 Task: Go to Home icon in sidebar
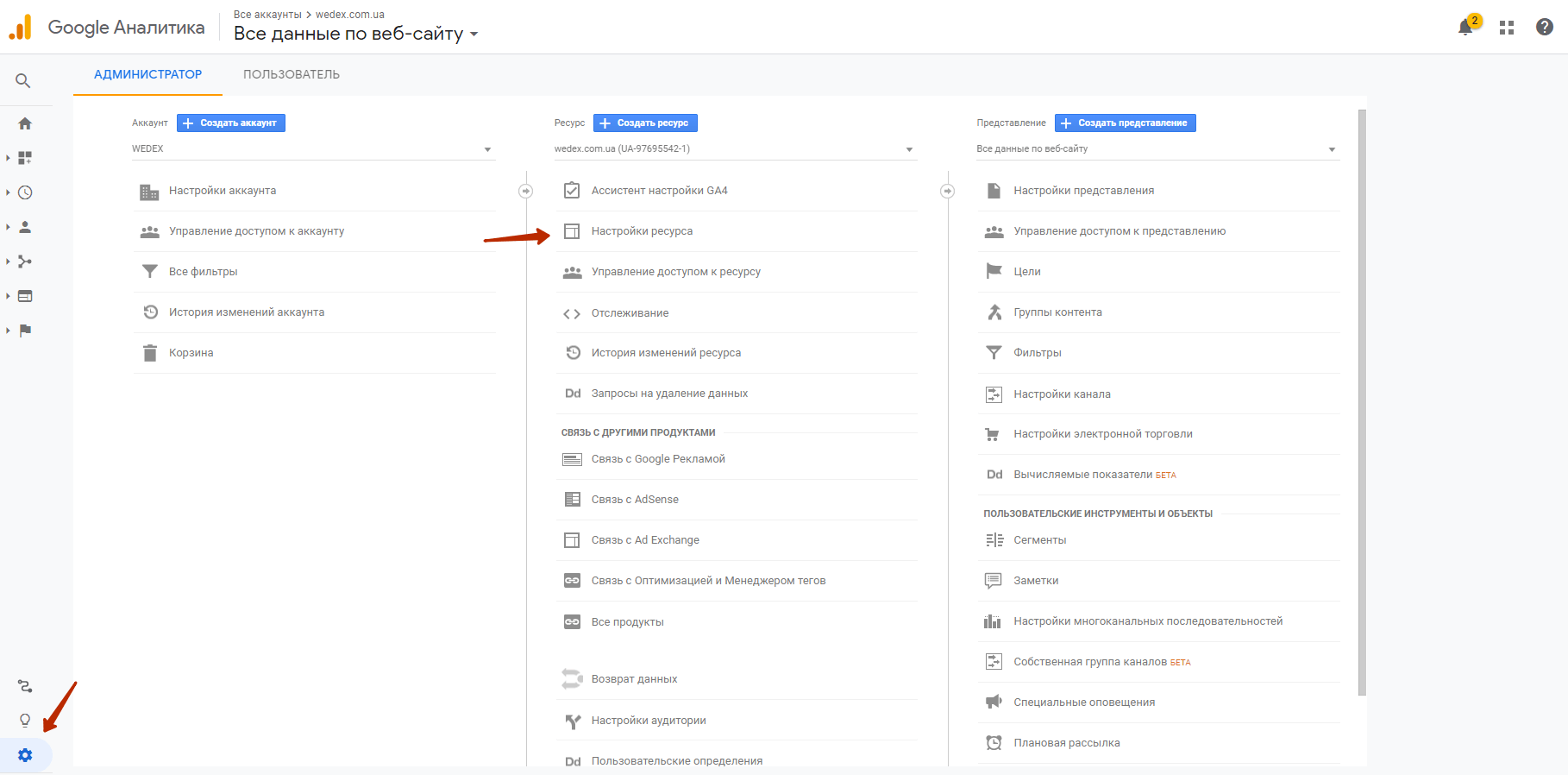pos(25,123)
